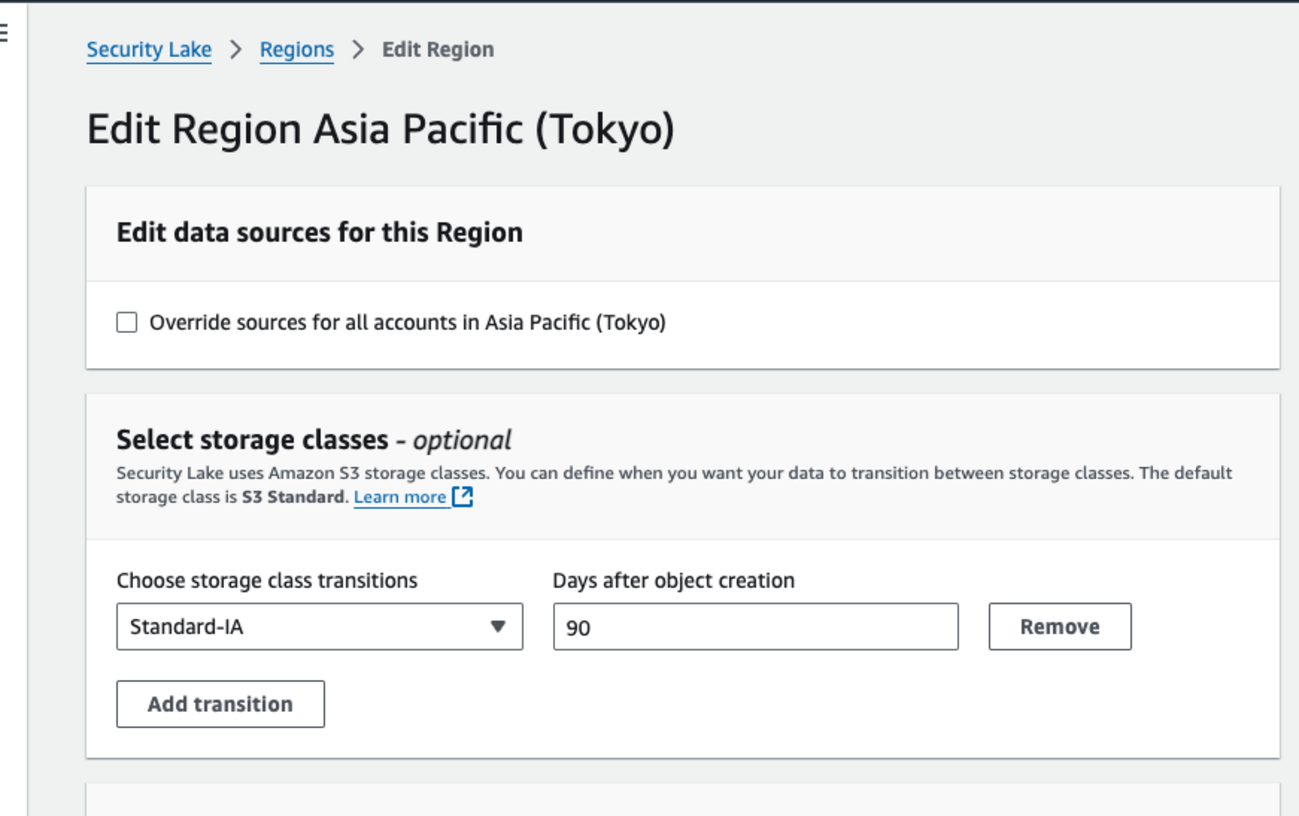Select the Edit Region breadcrumb item
The width and height of the screenshot is (1299, 816).
coord(438,50)
